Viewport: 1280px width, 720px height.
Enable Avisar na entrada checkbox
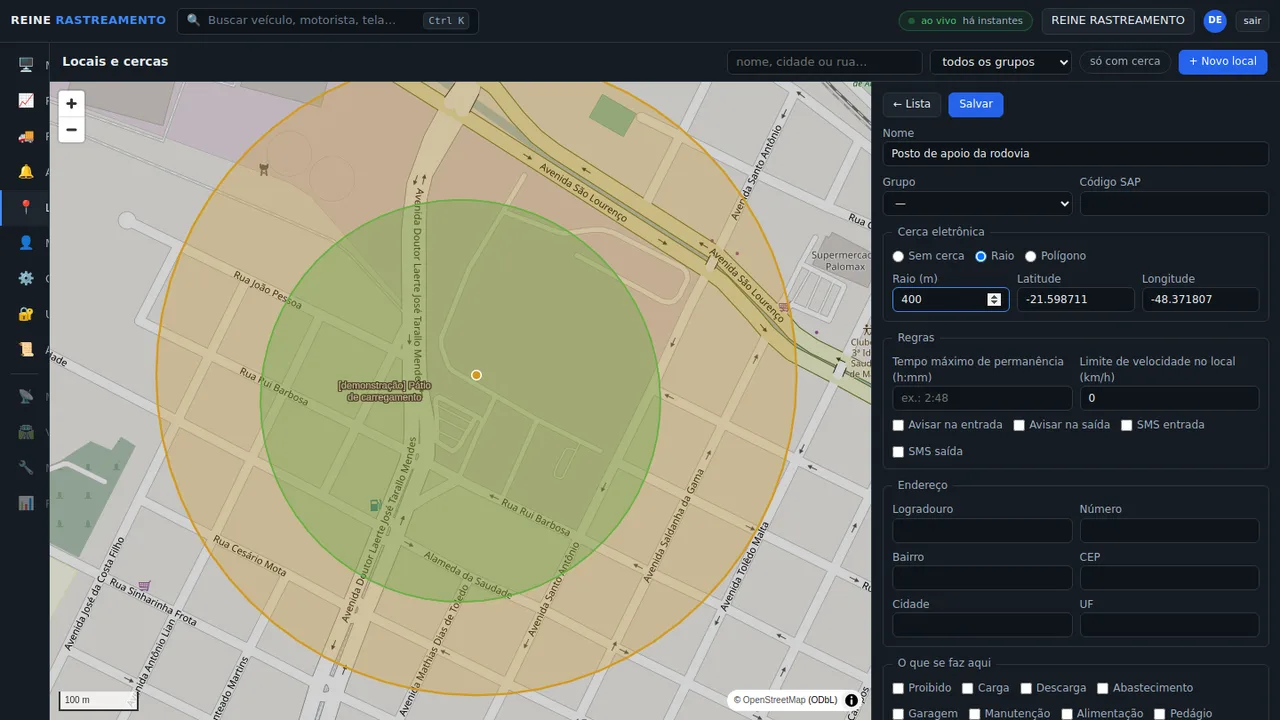(x=898, y=426)
